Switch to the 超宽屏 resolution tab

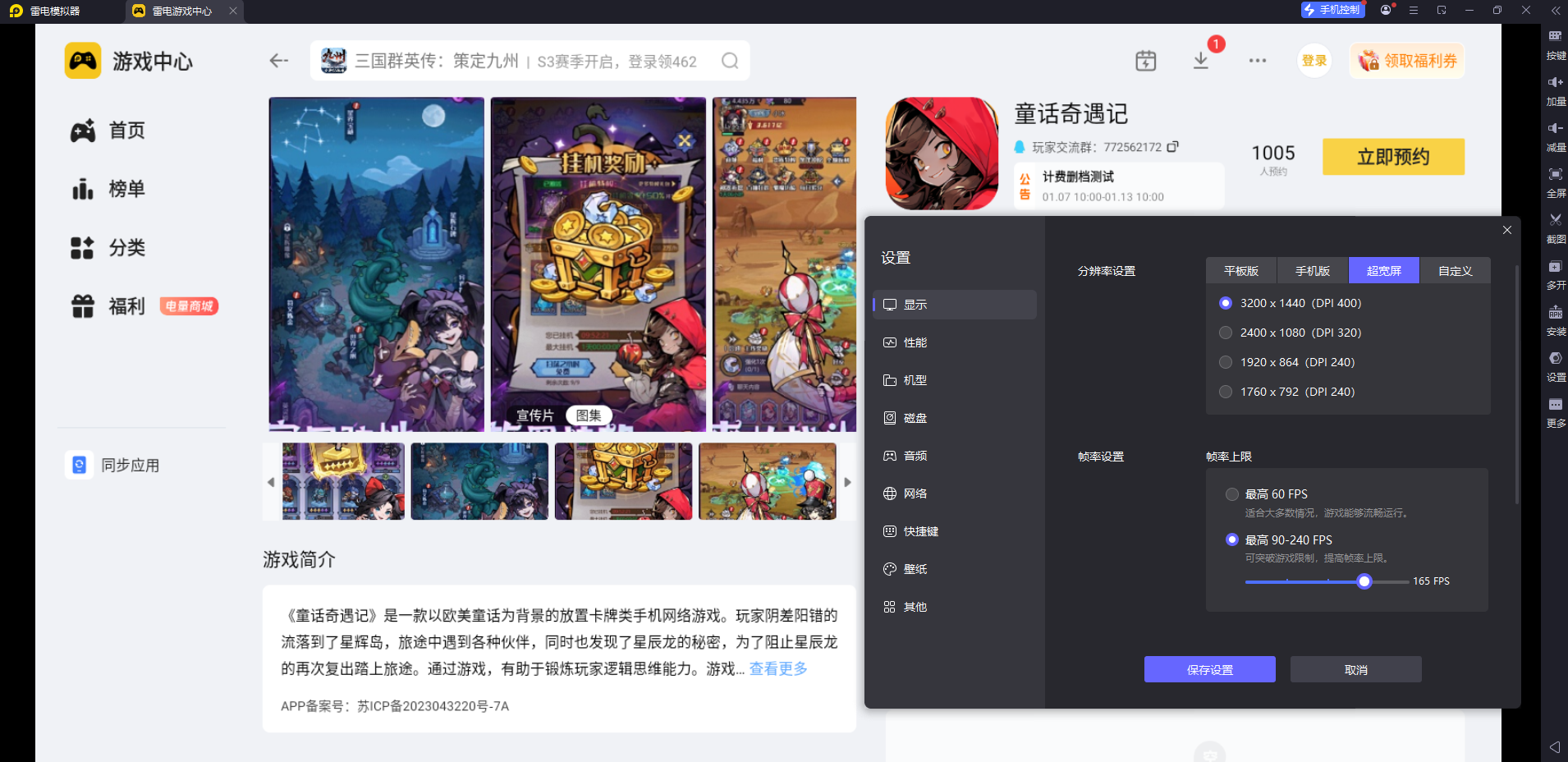click(x=1384, y=271)
